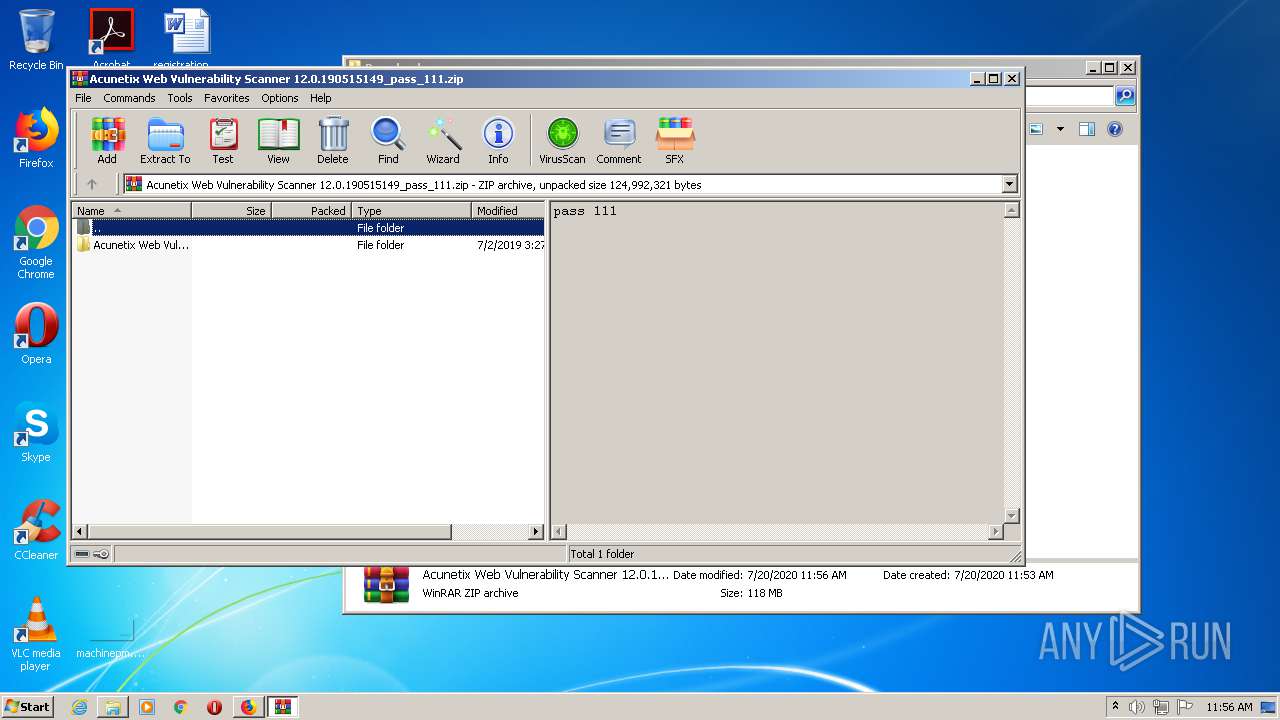
Task: Click the volume speaker tray icon
Action: (1137, 707)
